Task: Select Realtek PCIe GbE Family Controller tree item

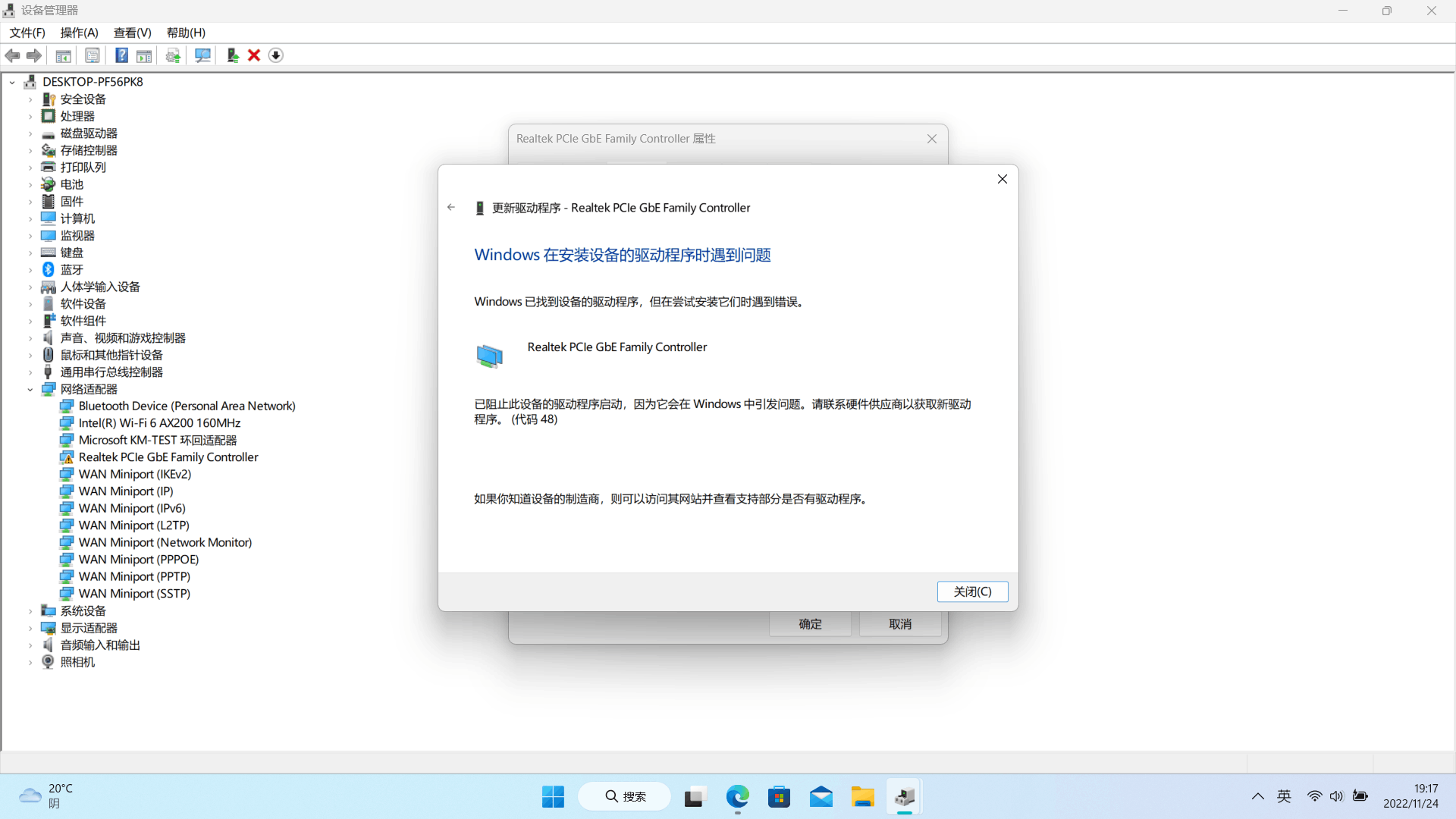Action: click(168, 457)
